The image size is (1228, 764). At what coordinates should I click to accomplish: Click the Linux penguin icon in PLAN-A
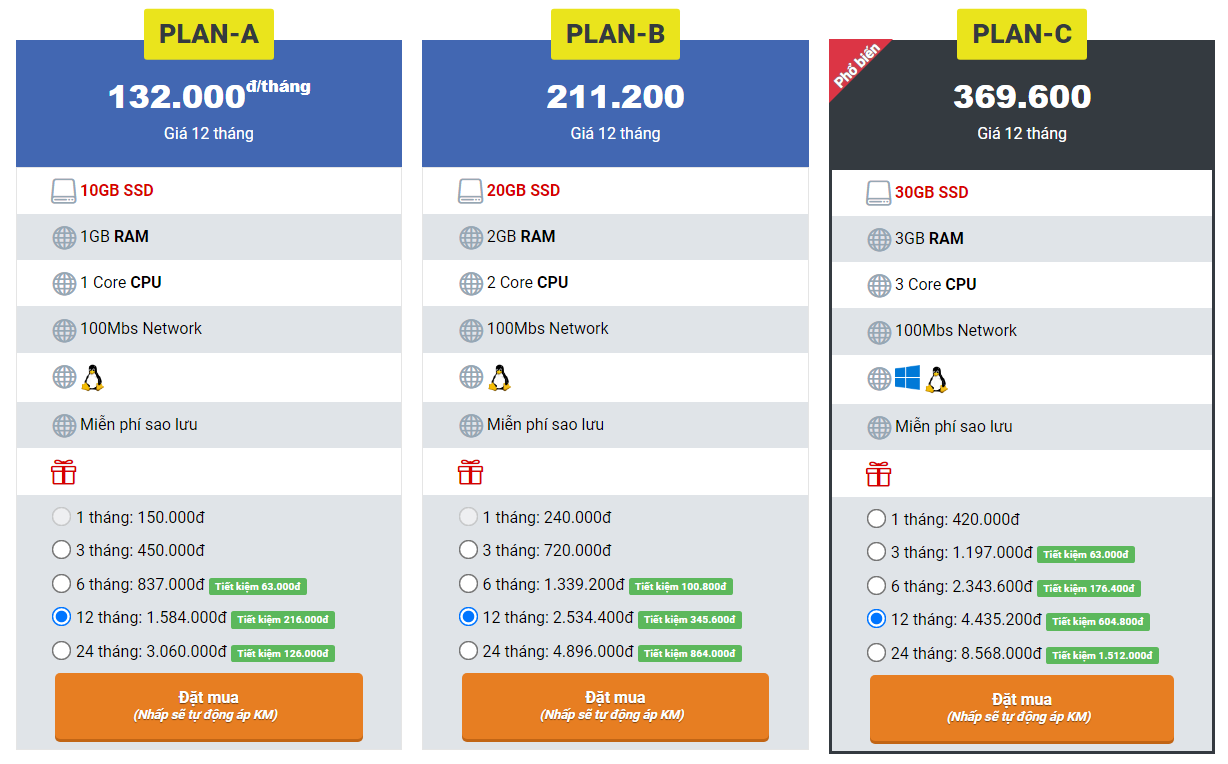click(93, 377)
